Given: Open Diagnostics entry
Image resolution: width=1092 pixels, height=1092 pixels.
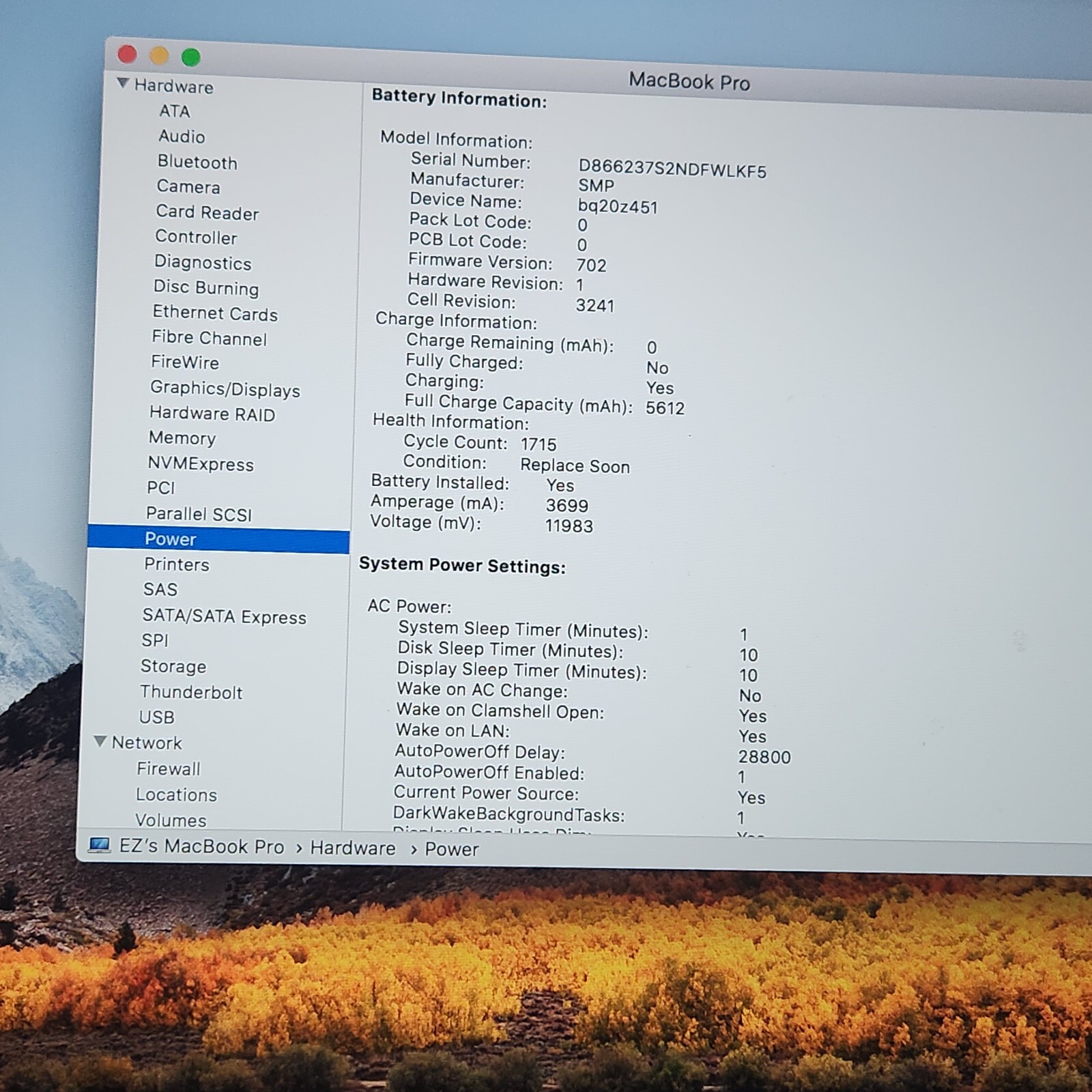Looking at the screenshot, I should click(x=203, y=262).
